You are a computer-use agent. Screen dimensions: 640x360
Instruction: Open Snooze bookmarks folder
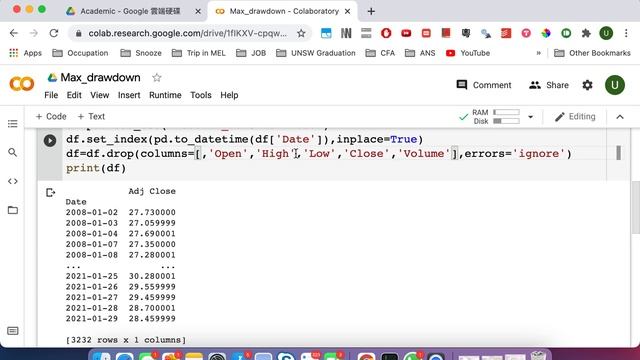coord(141,53)
